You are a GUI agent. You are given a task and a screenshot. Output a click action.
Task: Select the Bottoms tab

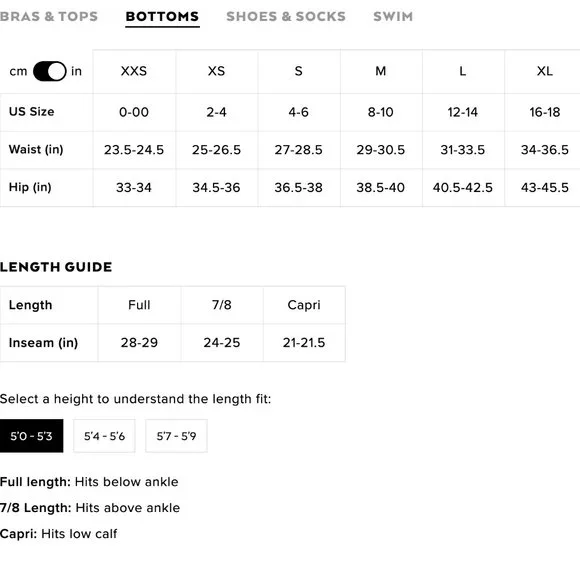[x=162, y=17]
